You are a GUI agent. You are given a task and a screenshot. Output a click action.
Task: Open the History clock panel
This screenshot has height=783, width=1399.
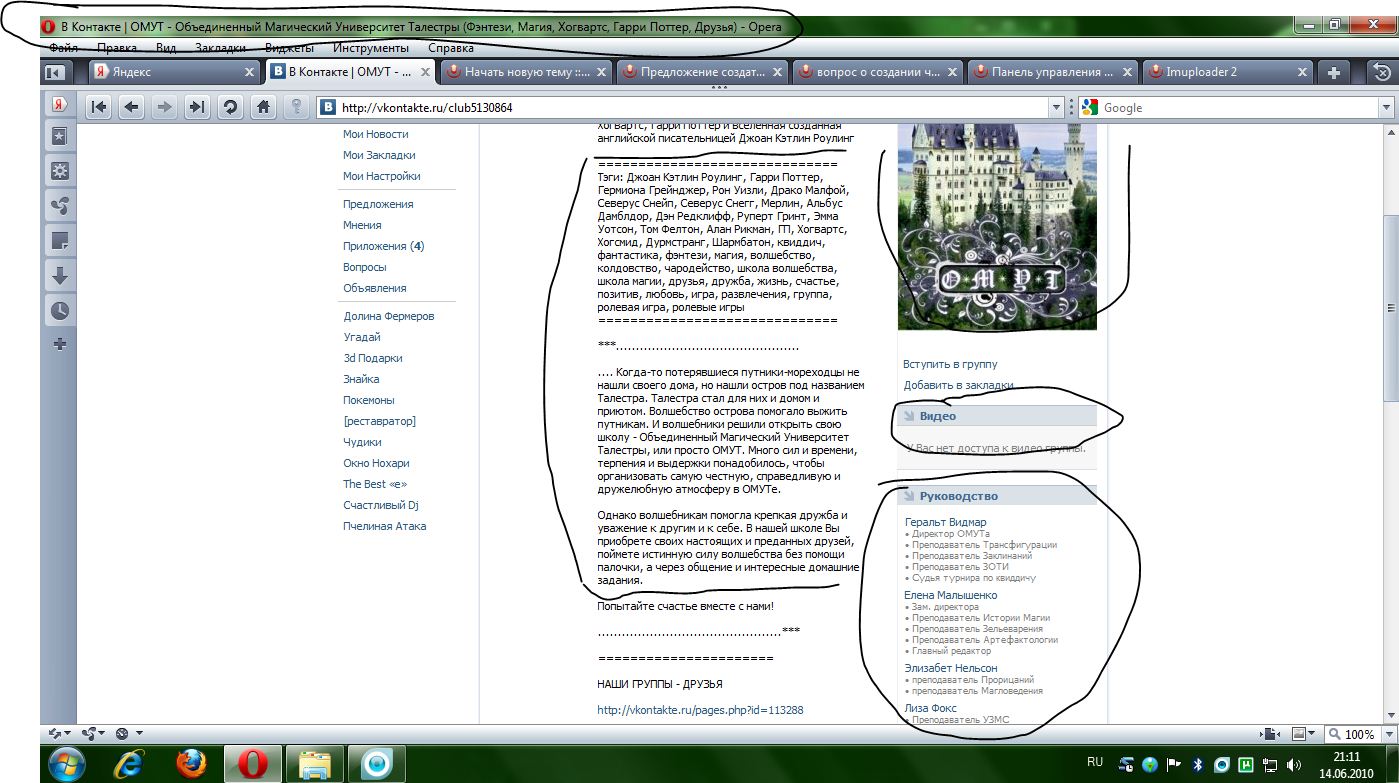point(60,311)
